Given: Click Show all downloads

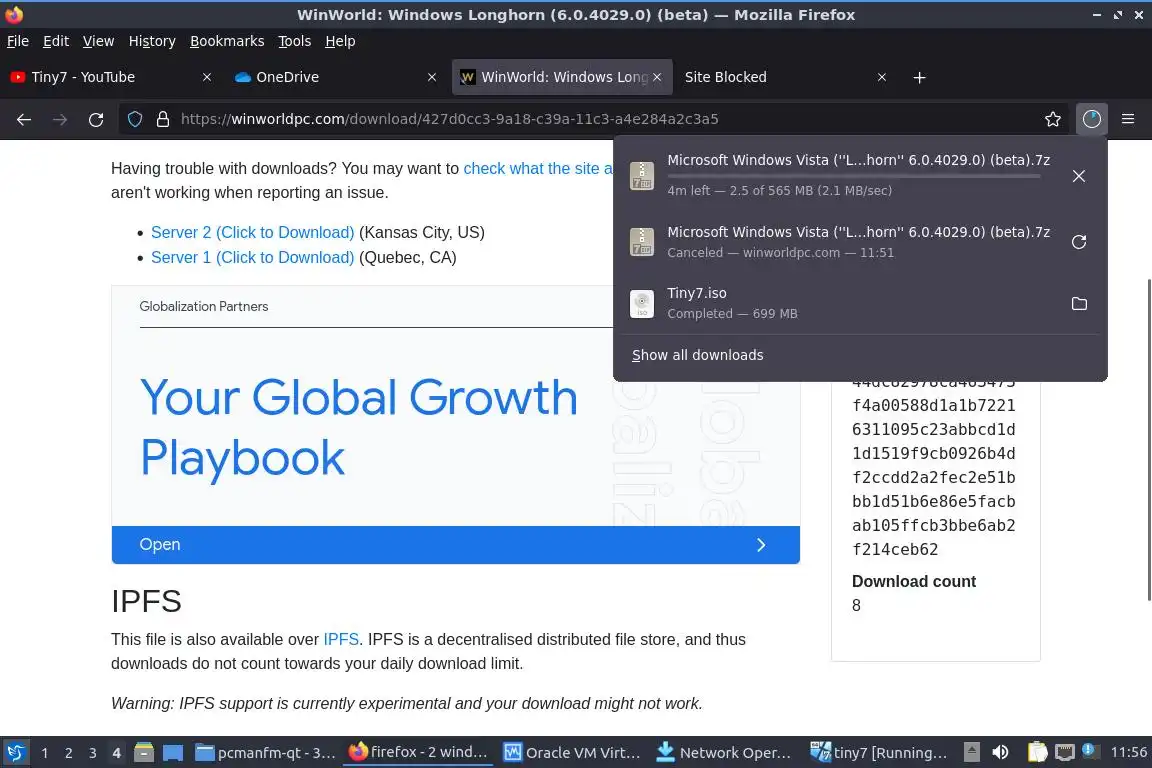Looking at the screenshot, I should (697, 355).
